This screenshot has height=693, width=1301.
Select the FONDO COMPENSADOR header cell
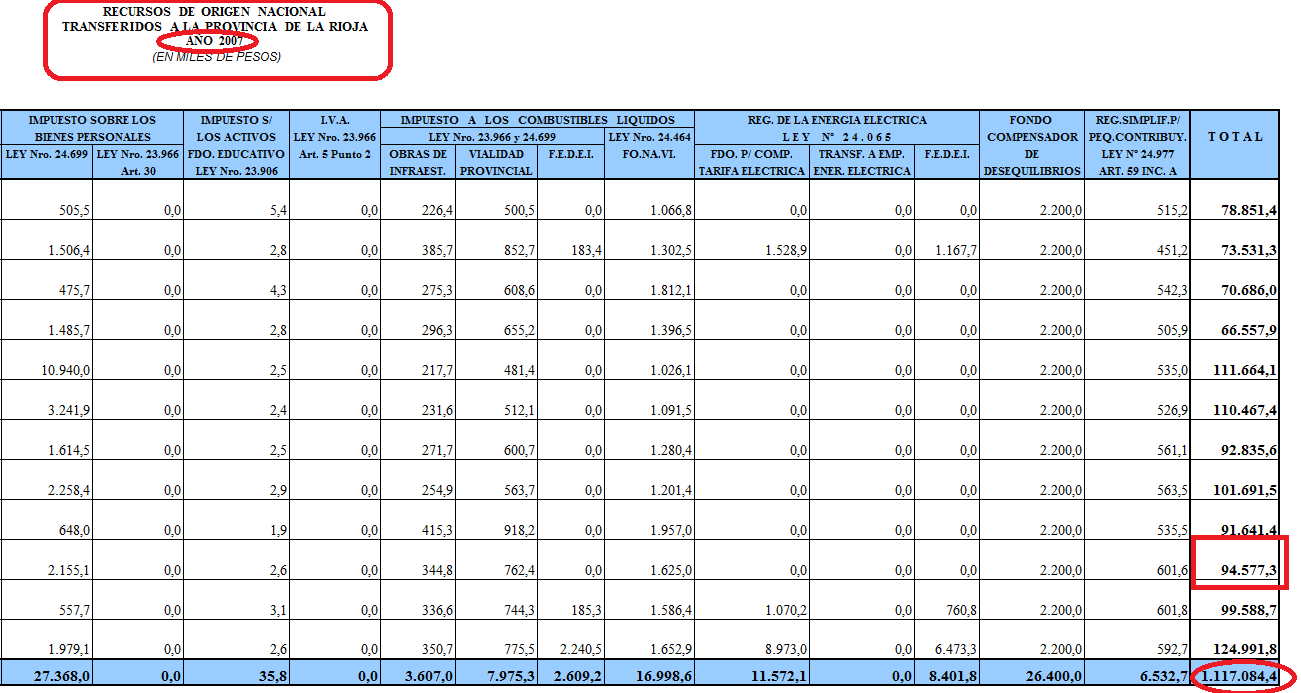click(1031, 137)
